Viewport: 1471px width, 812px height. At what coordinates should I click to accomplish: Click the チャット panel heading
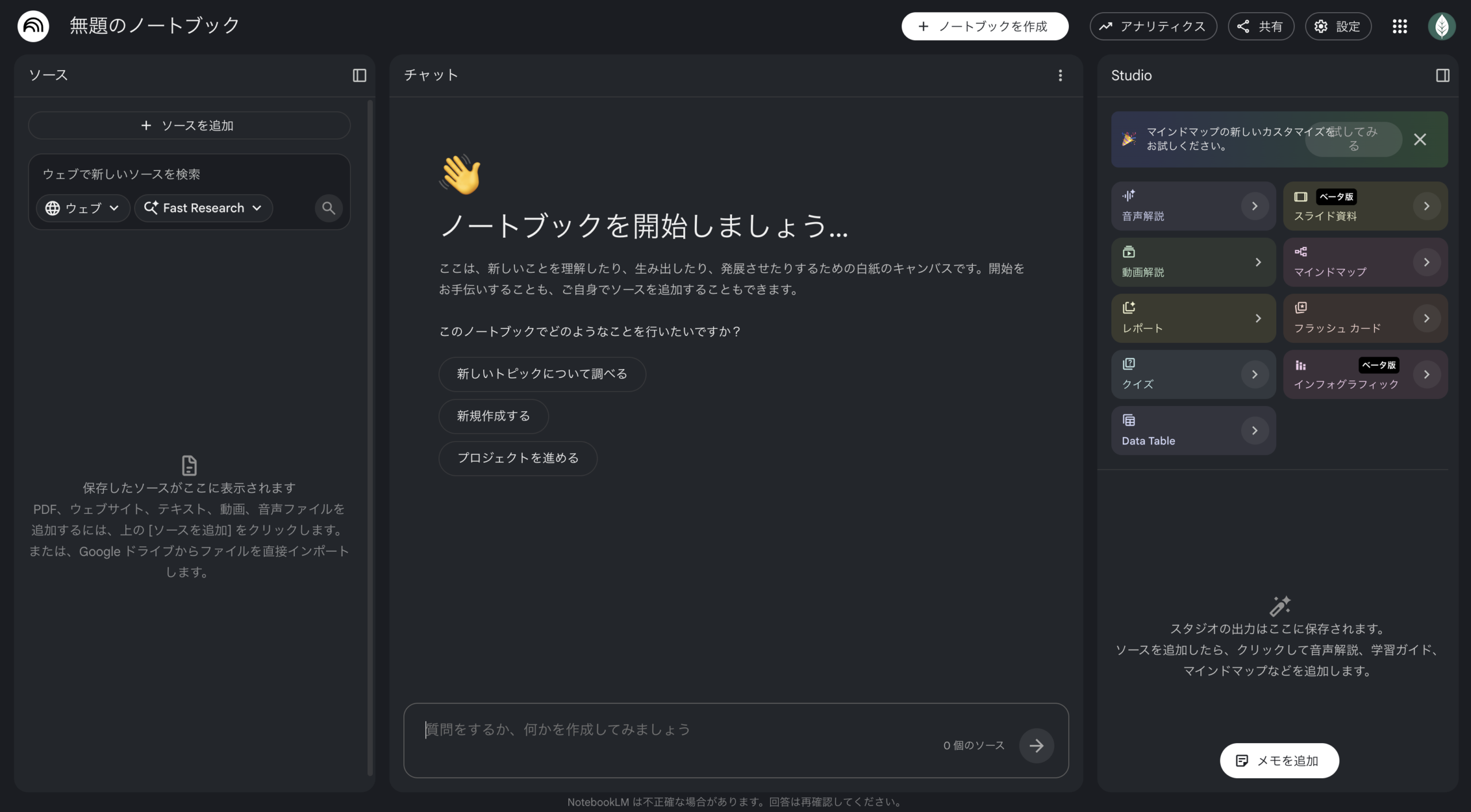tap(431, 75)
